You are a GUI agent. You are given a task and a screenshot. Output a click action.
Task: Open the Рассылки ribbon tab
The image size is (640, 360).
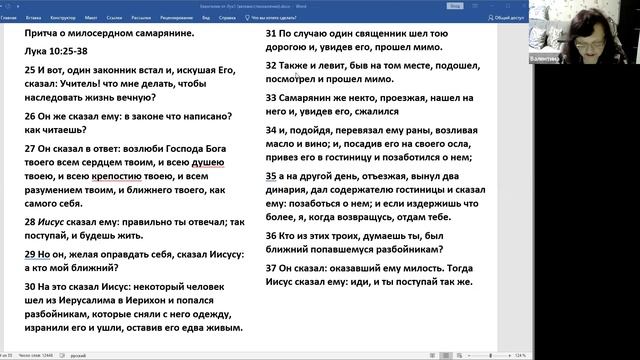click(x=141, y=18)
